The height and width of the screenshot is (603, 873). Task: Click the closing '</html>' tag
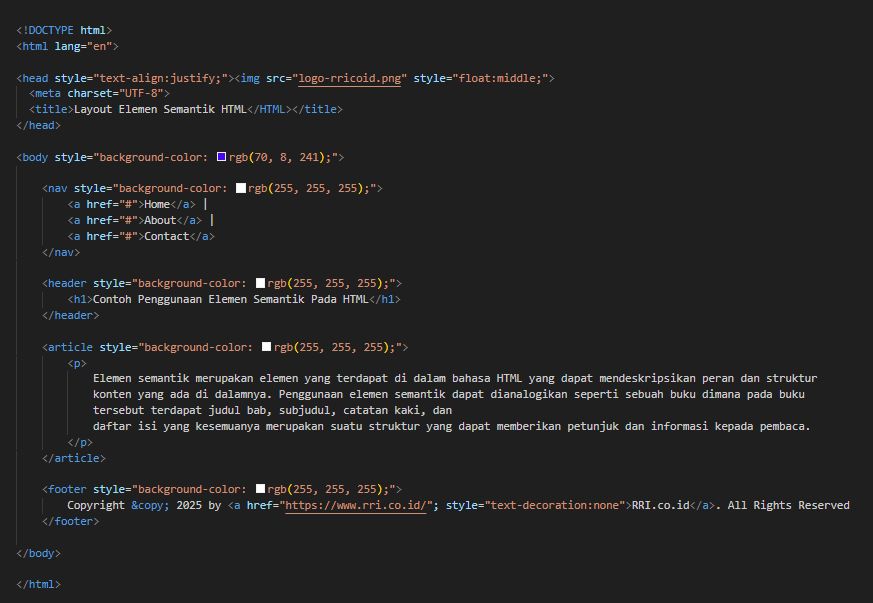[38, 584]
